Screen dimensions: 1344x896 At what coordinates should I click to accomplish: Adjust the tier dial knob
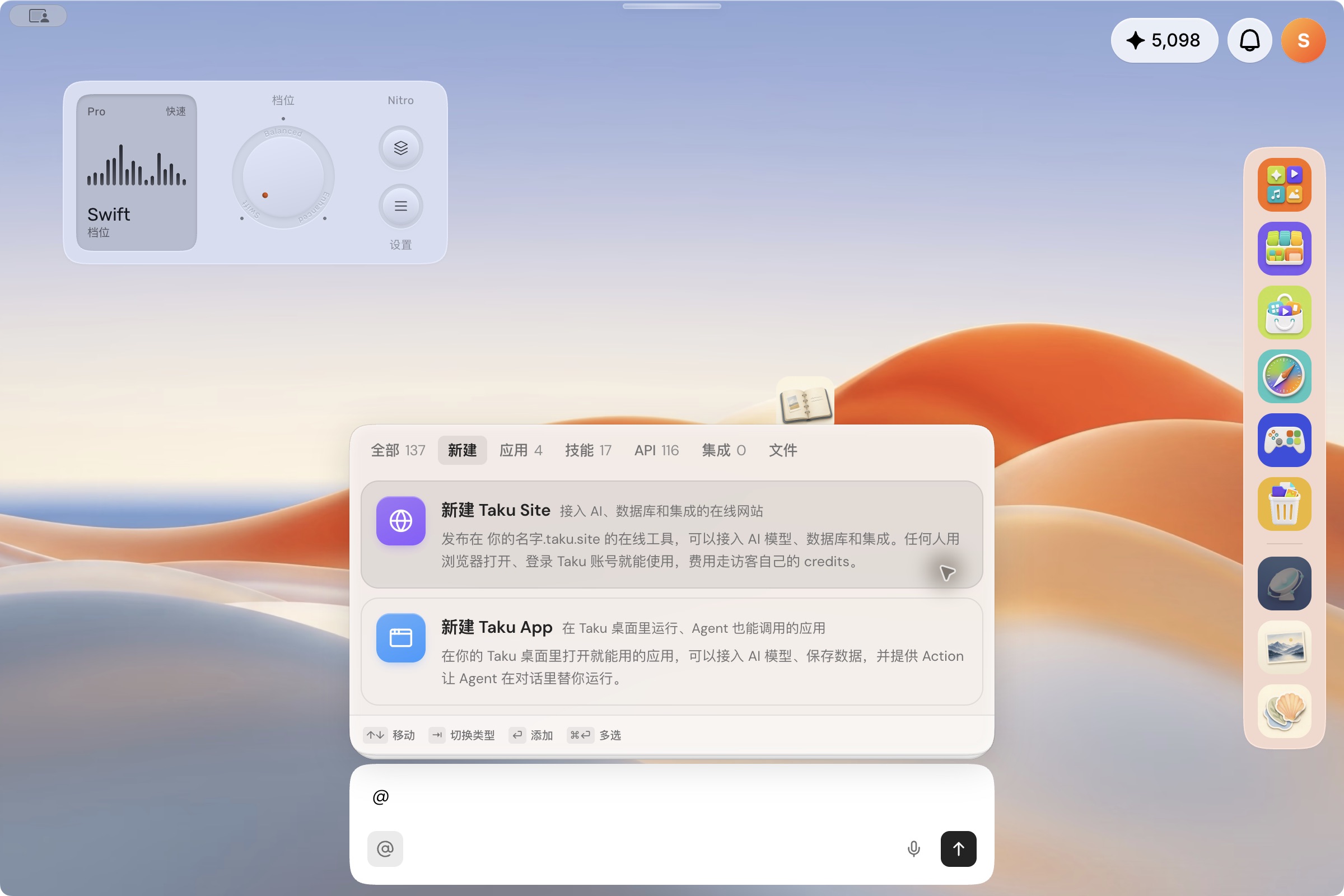tap(283, 176)
